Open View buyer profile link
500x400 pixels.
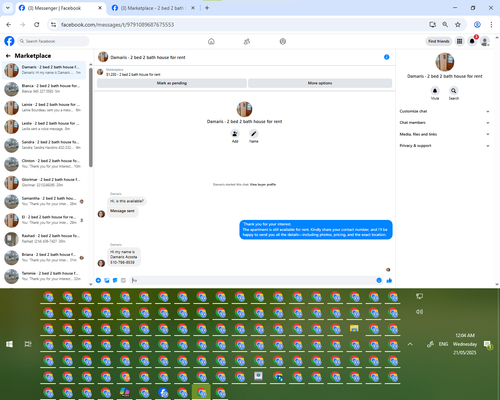click(263, 184)
